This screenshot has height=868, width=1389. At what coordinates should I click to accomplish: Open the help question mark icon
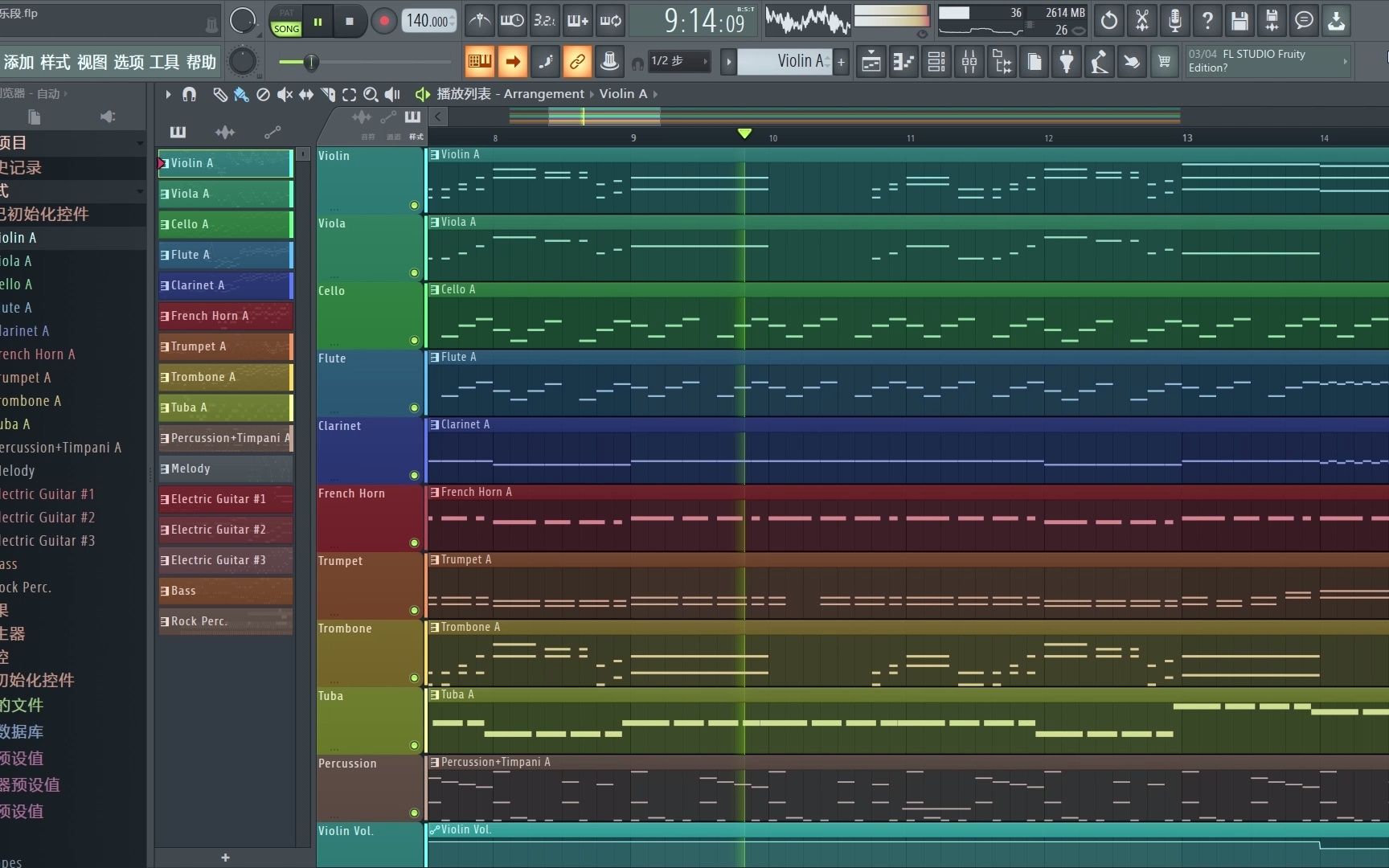point(1207,21)
